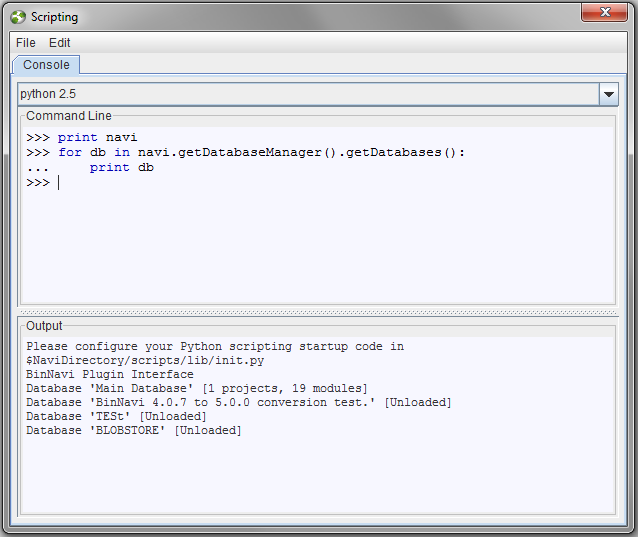This screenshot has width=638, height=537.
Task: Click the Database 'TESt' [Unloaded] line
Action: (116, 417)
